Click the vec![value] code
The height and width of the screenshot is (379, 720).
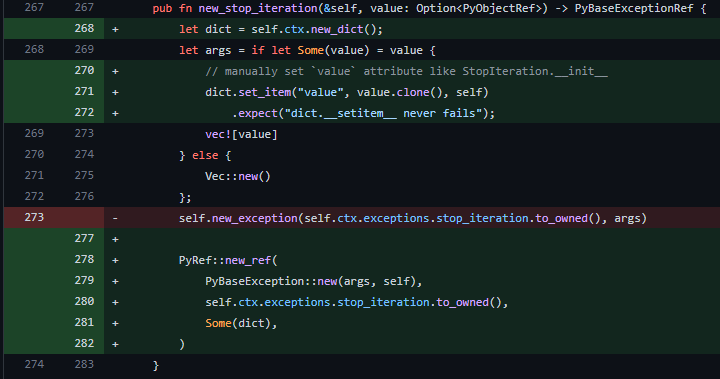tap(241, 135)
